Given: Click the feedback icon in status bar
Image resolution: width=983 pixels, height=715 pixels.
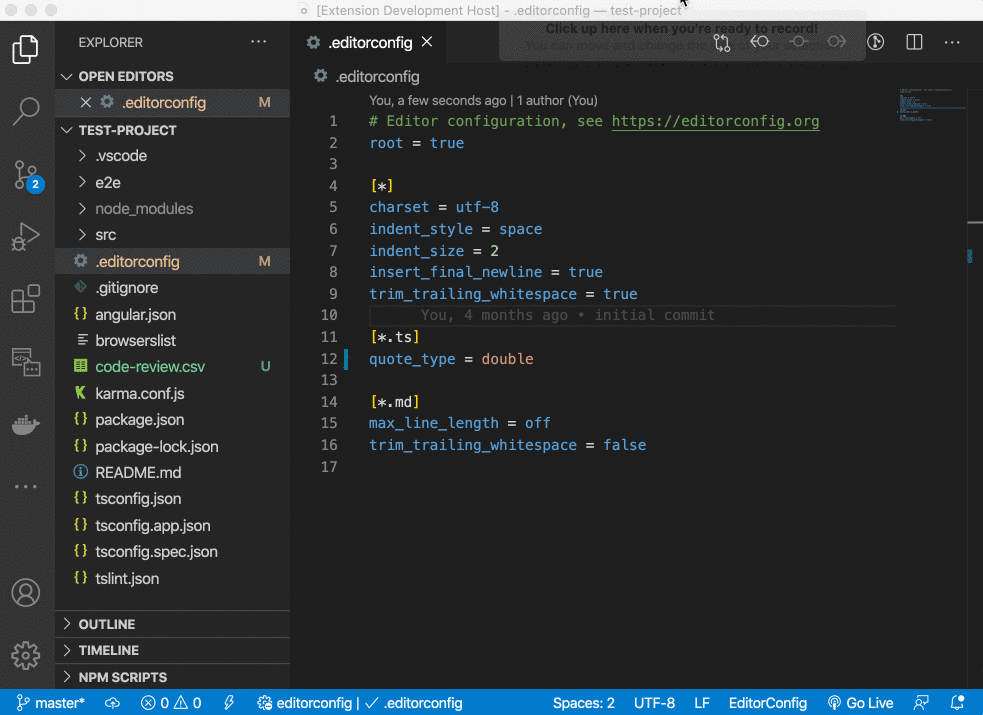Looking at the screenshot, I should [921, 703].
